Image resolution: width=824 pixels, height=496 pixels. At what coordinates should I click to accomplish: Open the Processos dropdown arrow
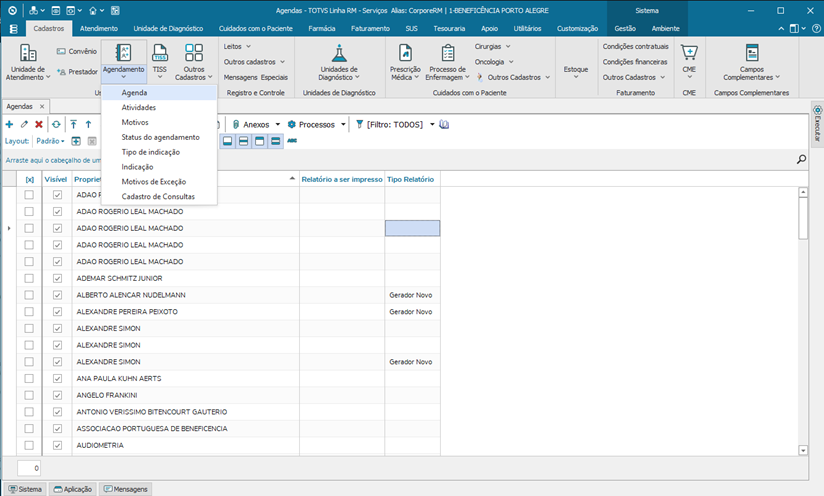(343, 125)
